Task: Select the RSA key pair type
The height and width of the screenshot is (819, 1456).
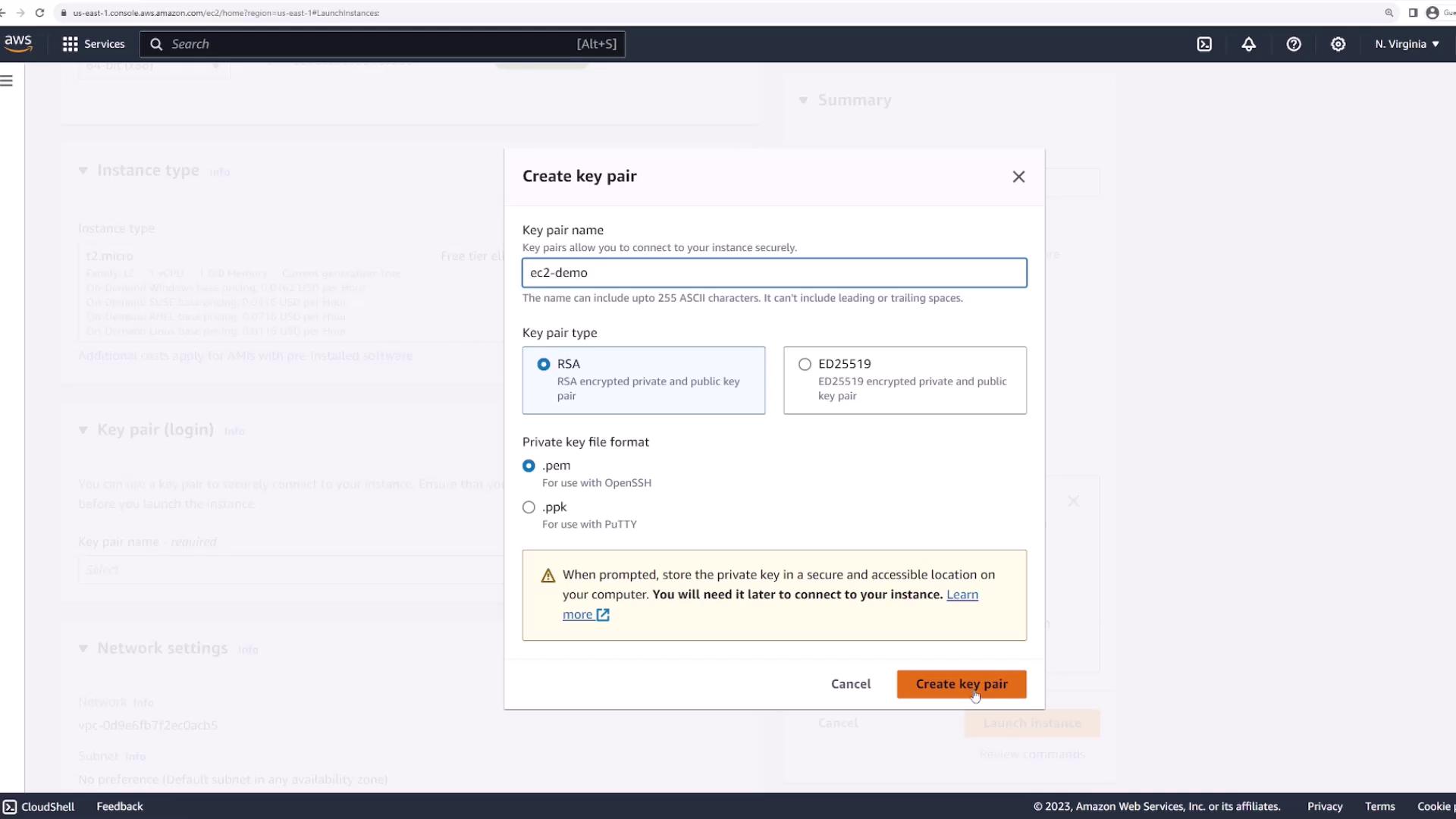Action: pos(544,364)
